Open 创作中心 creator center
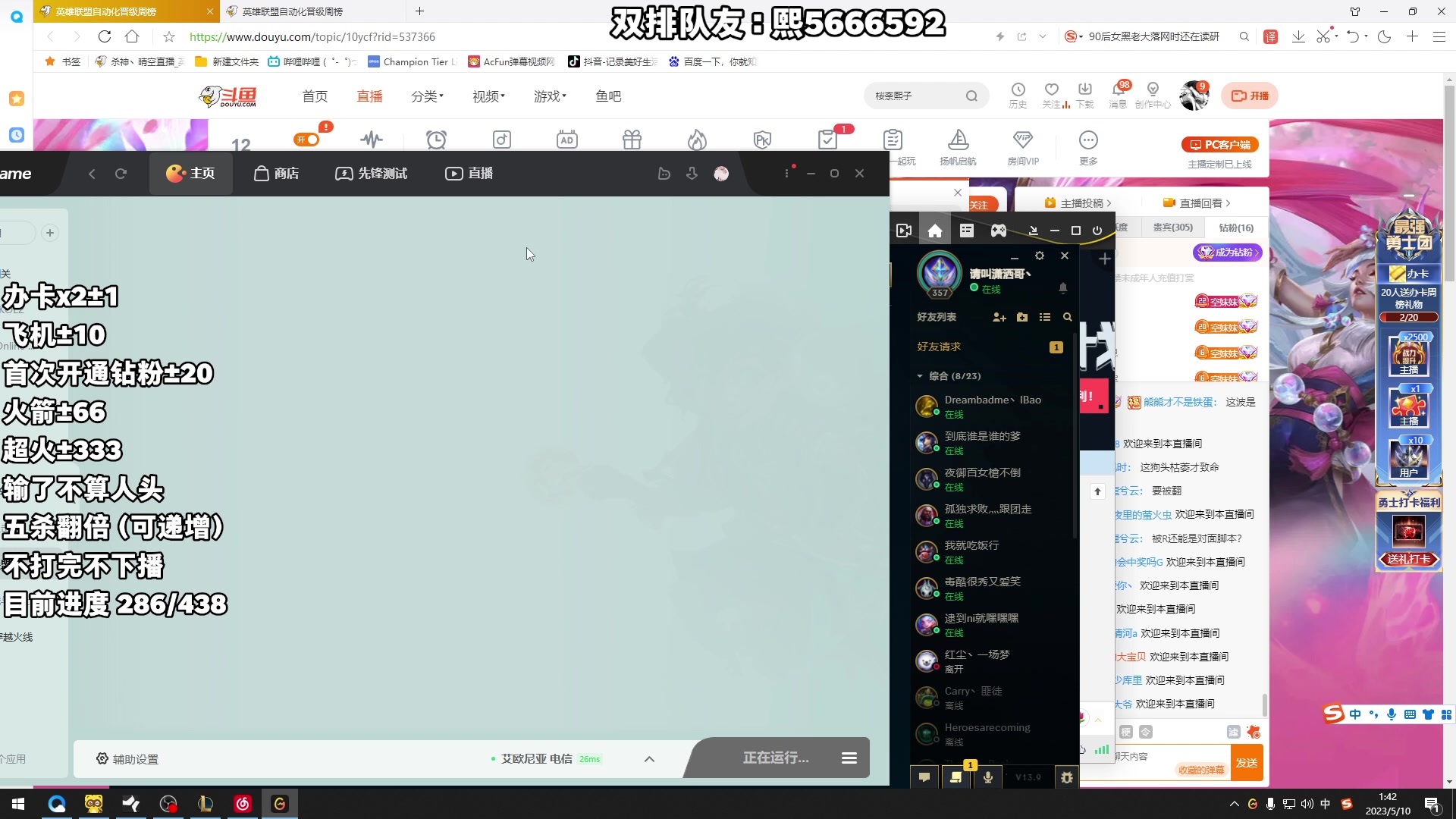Viewport: 1456px width, 819px height. point(1153,96)
